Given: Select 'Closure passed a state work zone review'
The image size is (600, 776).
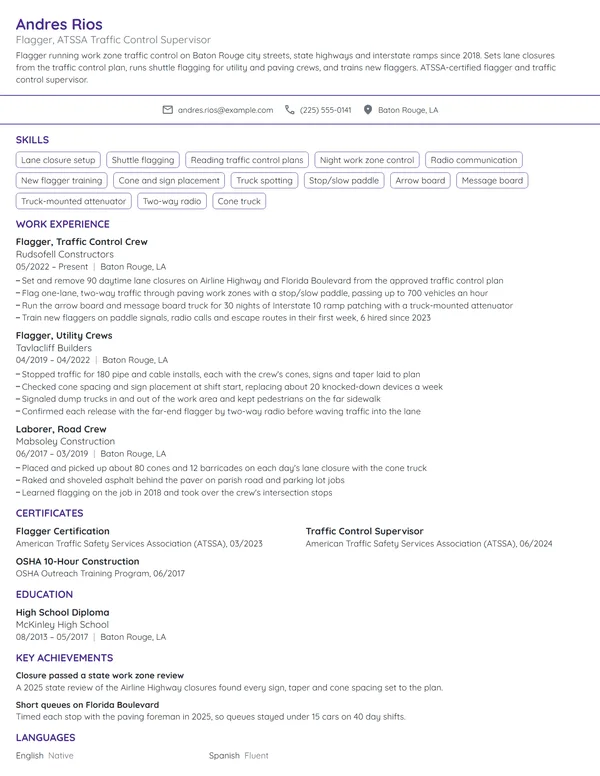Looking at the screenshot, I should 100,676.
